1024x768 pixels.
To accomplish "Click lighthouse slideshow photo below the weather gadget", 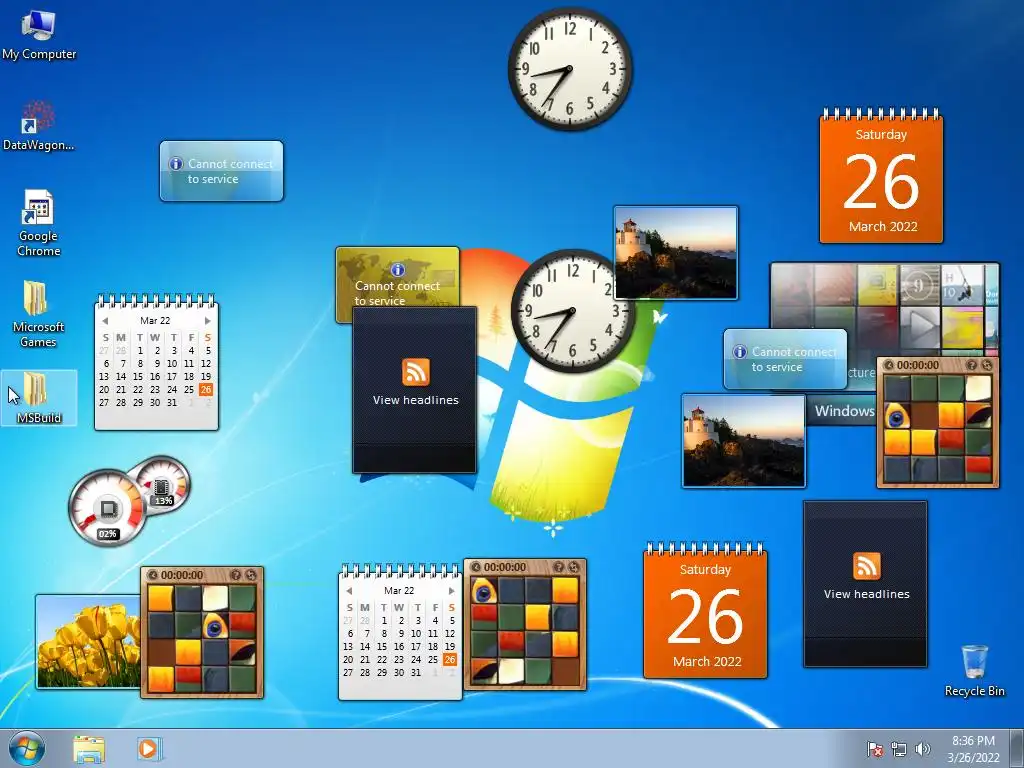I will [x=744, y=441].
